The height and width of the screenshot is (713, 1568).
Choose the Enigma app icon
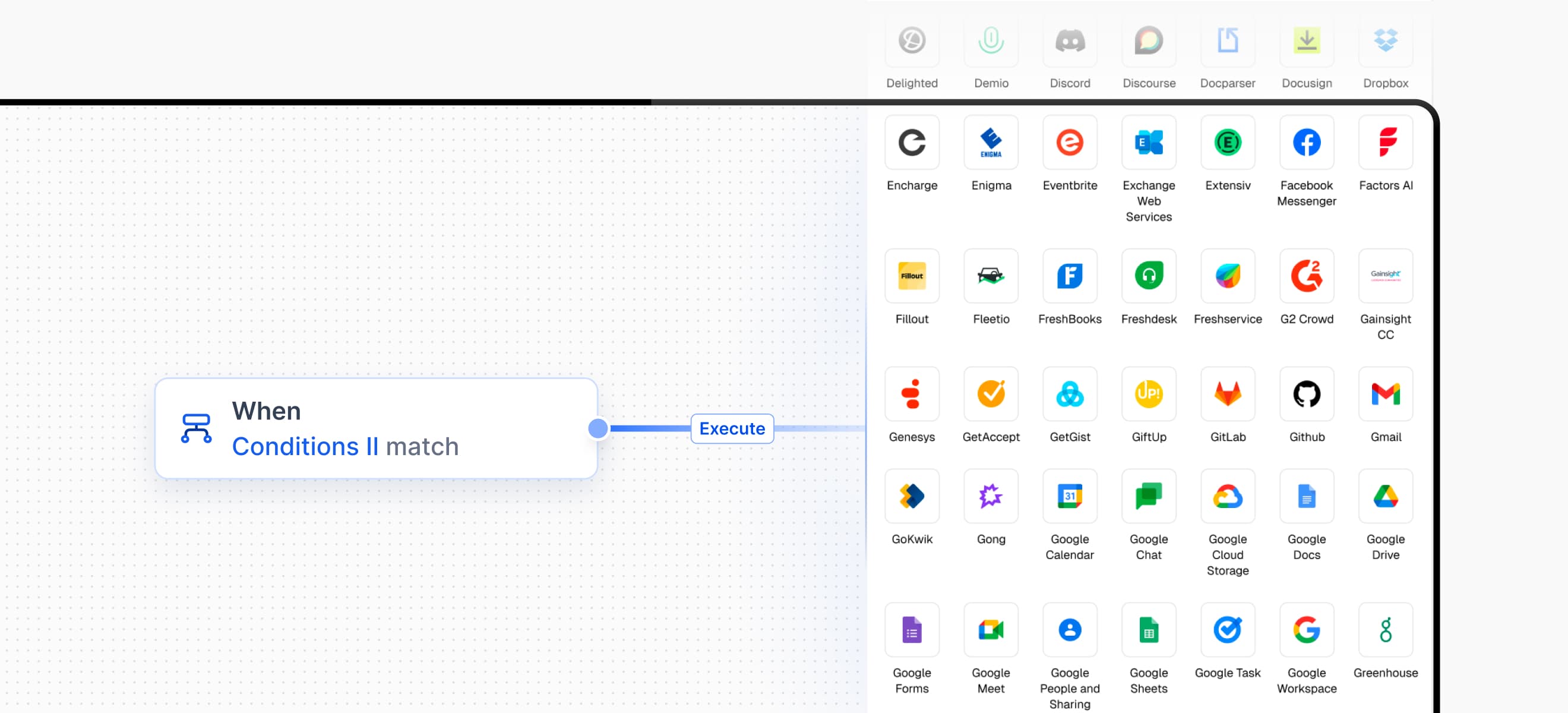(990, 143)
